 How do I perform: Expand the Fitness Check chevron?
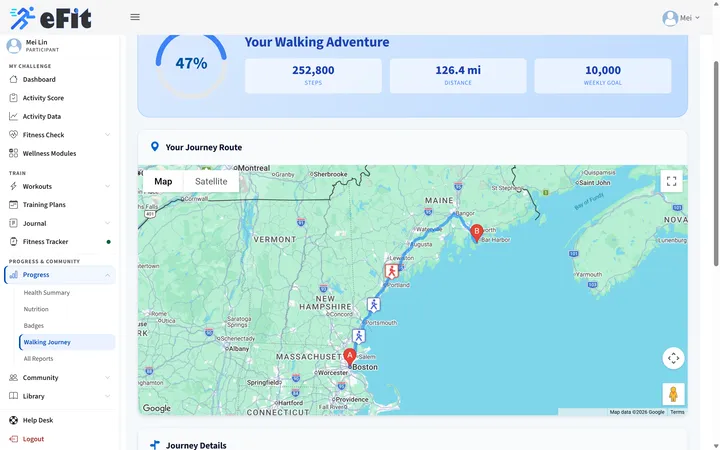tap(107, 135)
